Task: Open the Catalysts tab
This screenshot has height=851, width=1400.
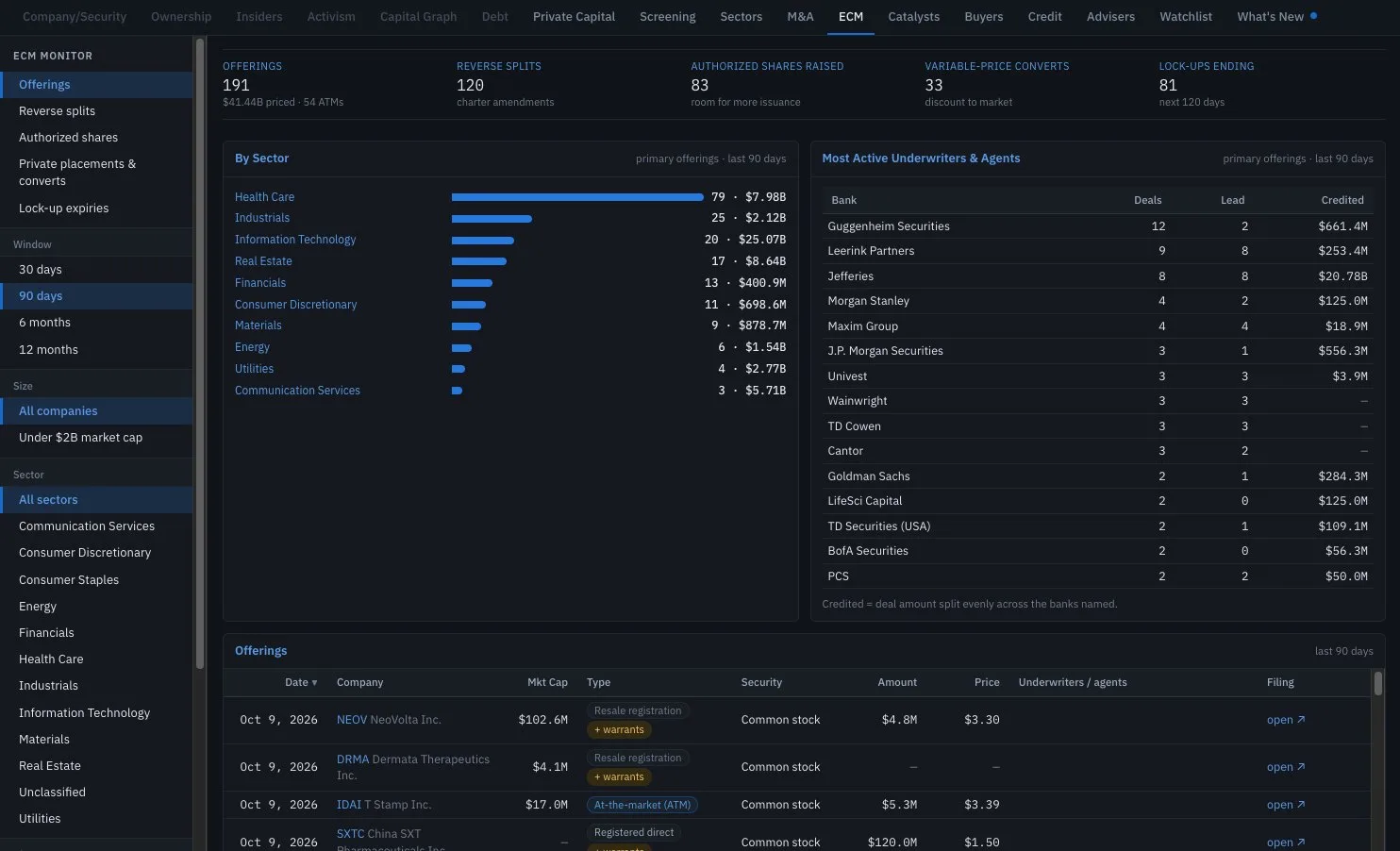Action: tap(914, 17)
